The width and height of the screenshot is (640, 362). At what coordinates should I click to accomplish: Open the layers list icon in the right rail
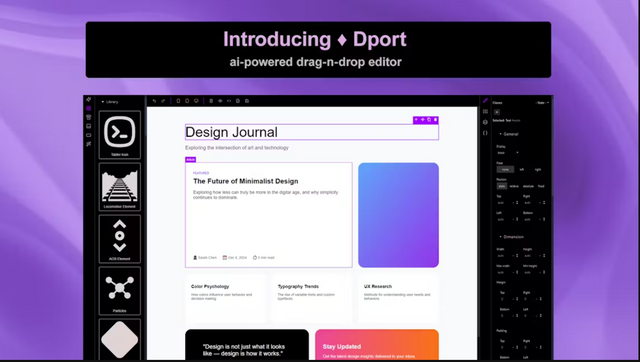(x=485, y=111)
